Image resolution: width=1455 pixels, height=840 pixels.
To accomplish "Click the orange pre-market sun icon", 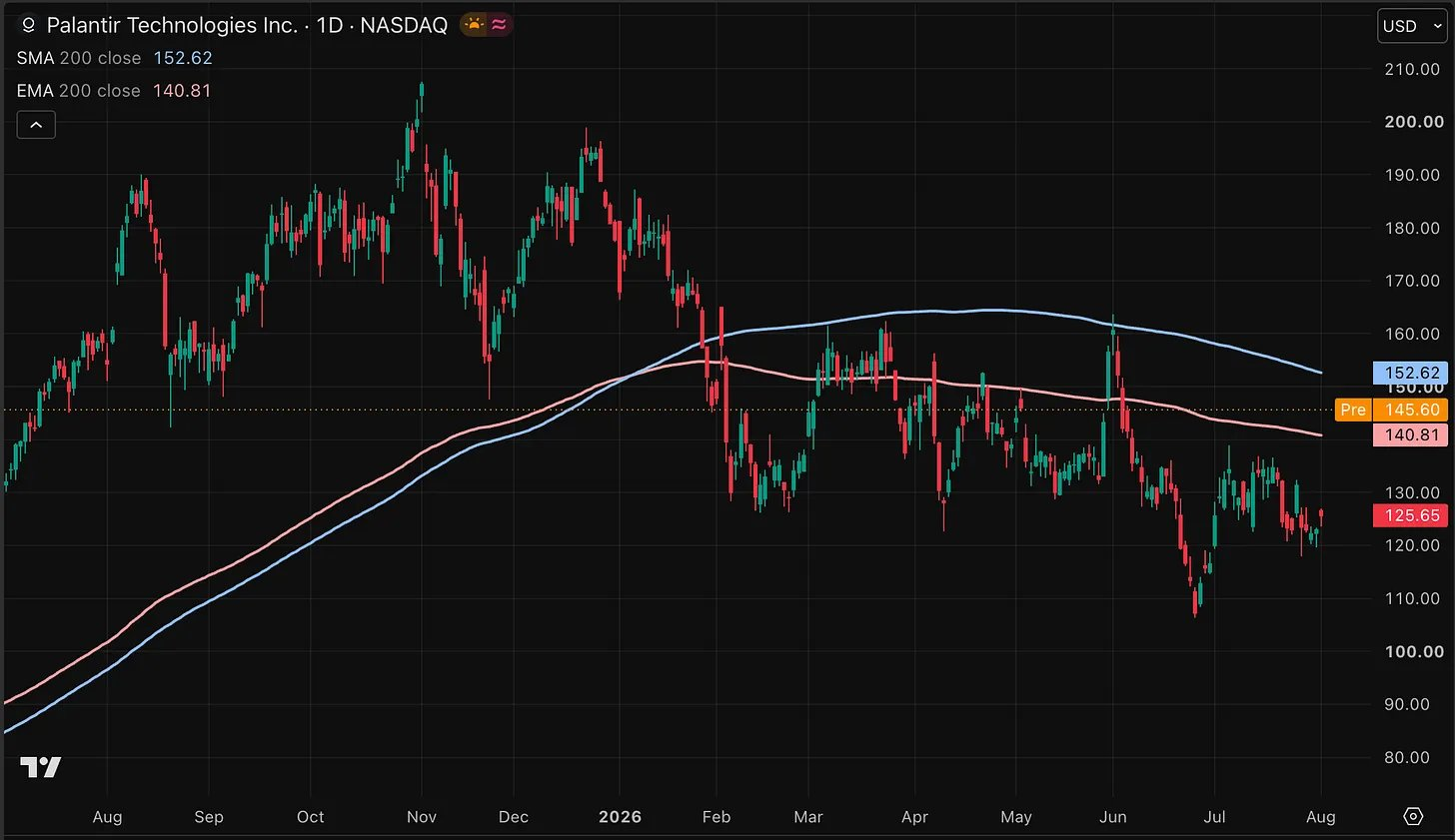I will (474, 25).
